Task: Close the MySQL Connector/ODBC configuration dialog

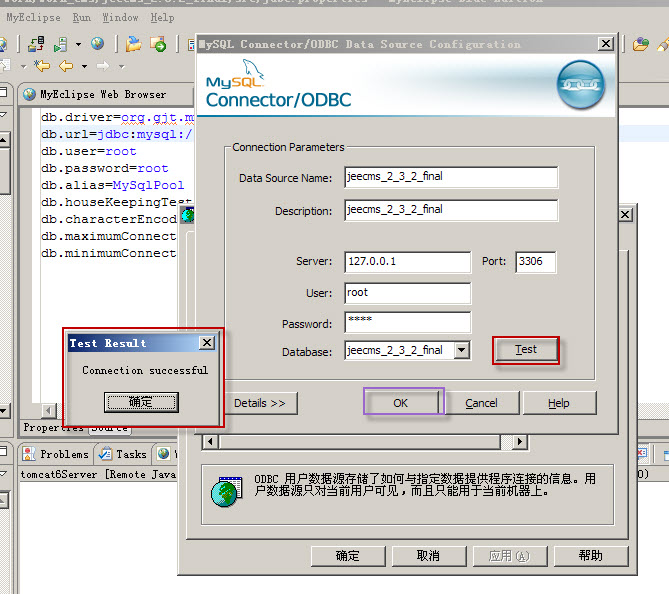Action: pos(605,44)
